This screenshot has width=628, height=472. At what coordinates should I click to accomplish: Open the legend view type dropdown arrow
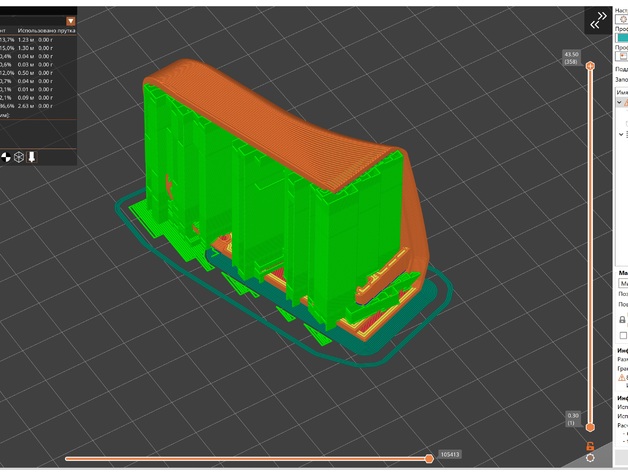[x=70, y=20]
